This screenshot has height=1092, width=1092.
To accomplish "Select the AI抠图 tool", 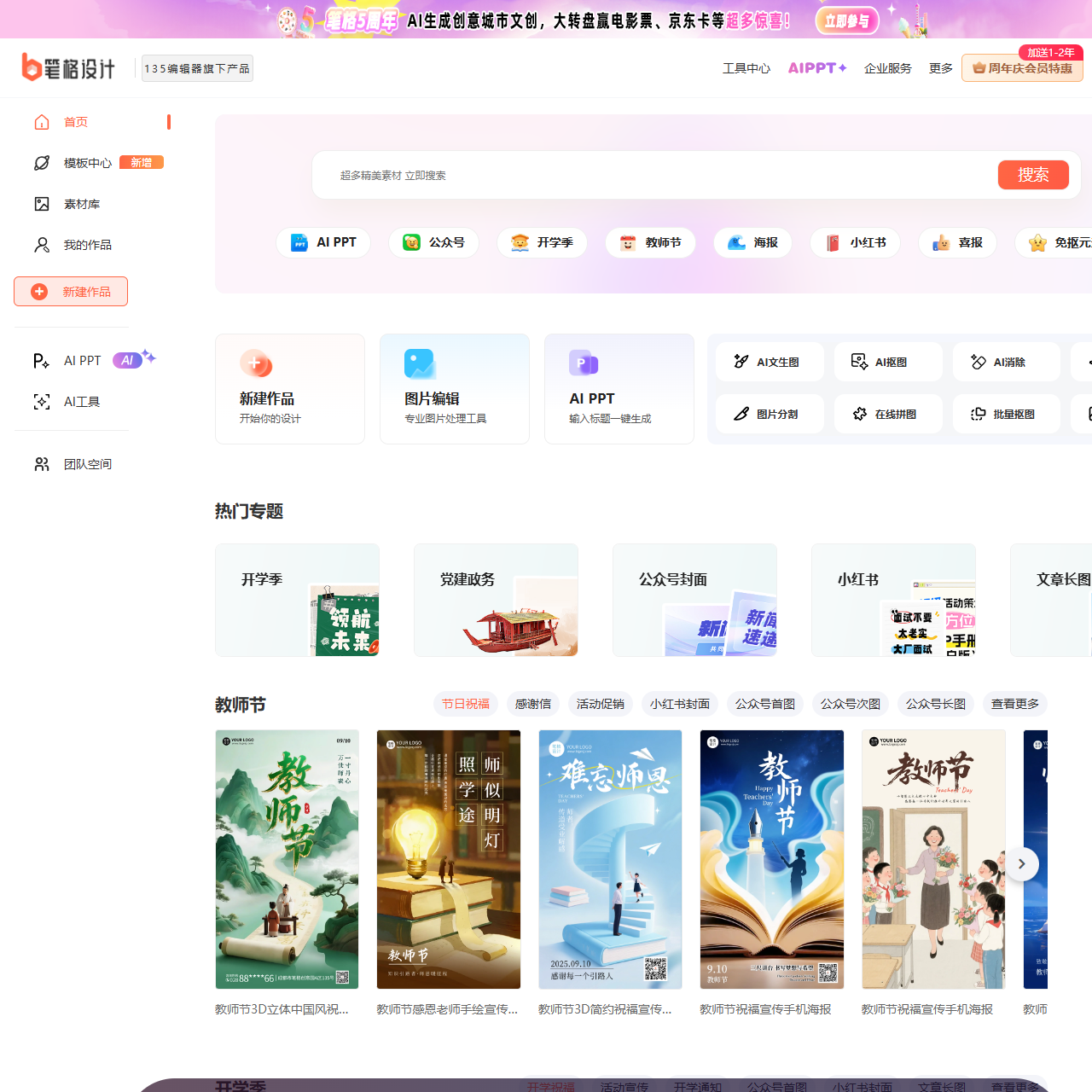I will coord(887,362).
